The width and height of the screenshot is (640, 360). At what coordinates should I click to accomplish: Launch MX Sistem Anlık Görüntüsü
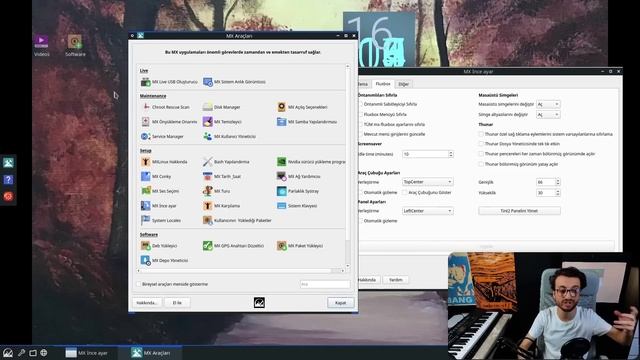[234, 82]
